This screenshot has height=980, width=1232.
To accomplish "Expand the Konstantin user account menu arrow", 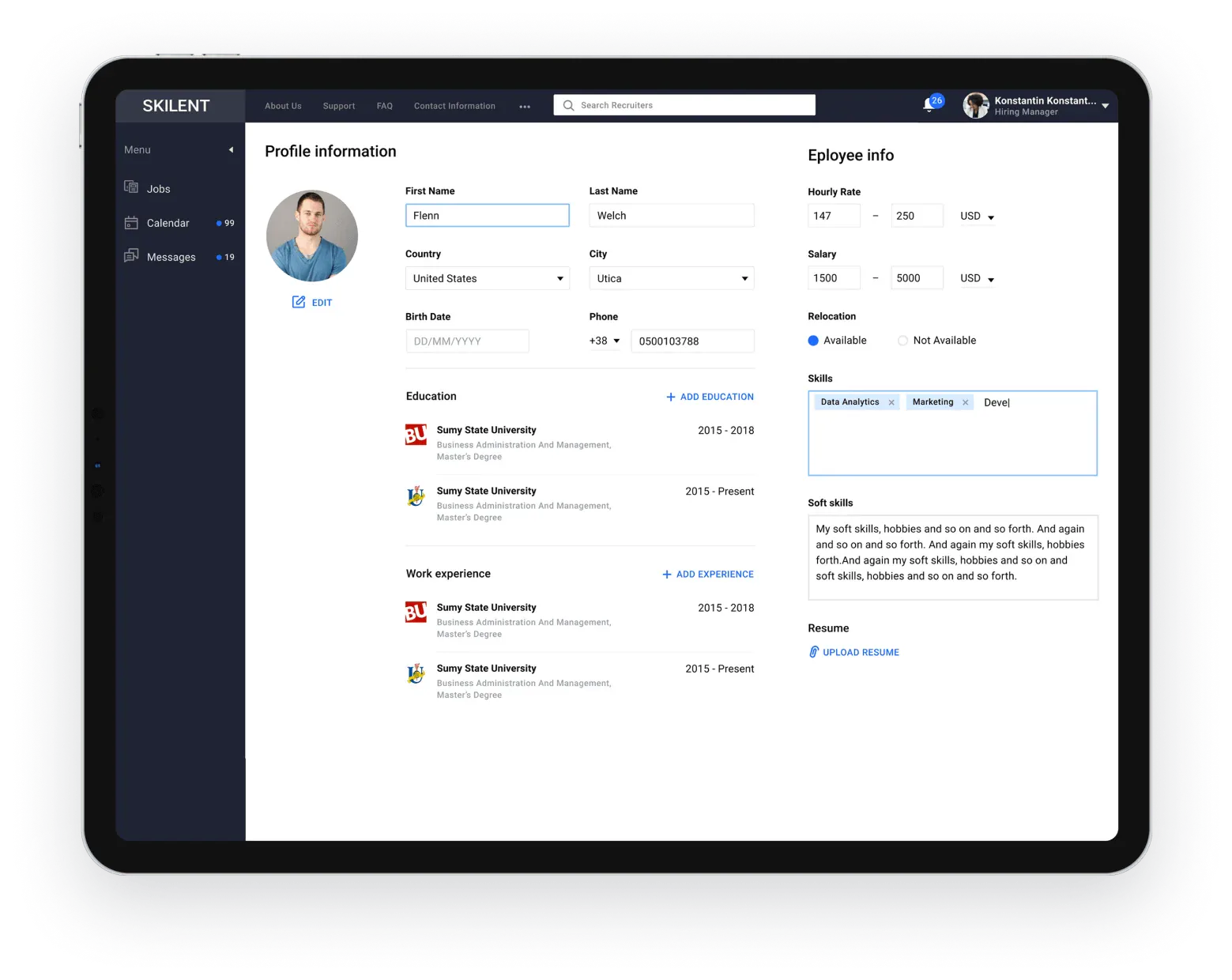I will tap(1106, 106).
